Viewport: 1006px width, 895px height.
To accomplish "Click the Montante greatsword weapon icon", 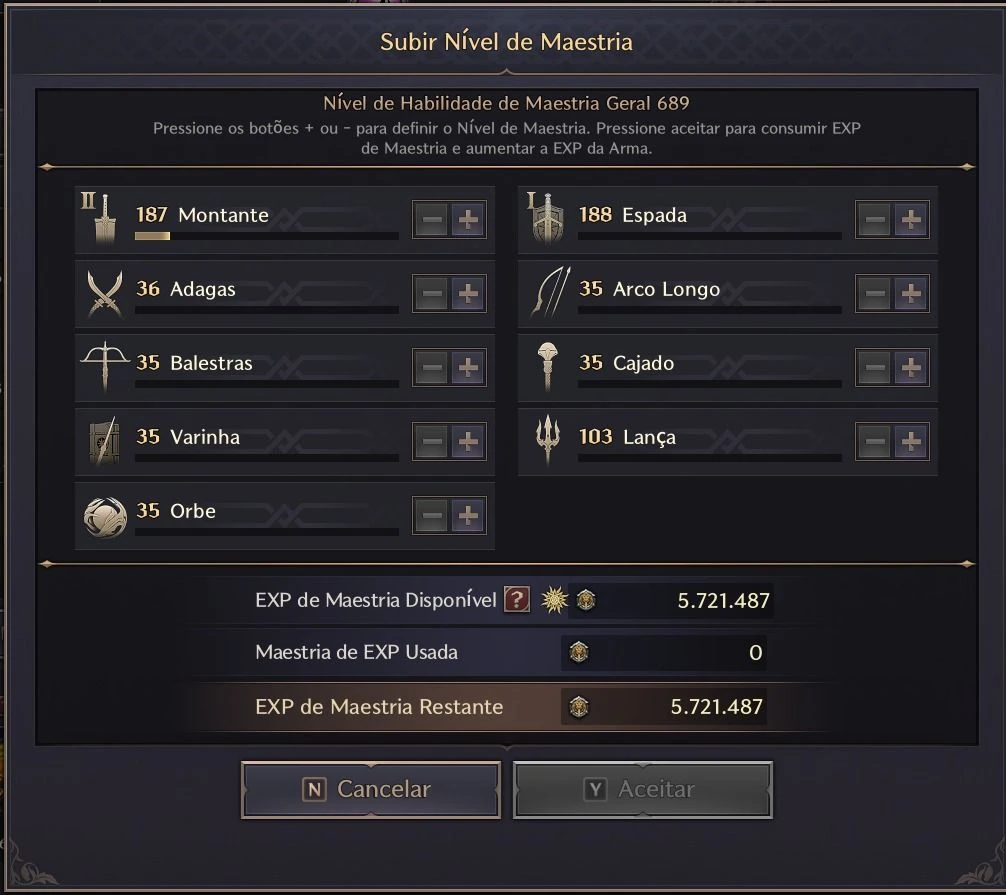I will point(104,218).
